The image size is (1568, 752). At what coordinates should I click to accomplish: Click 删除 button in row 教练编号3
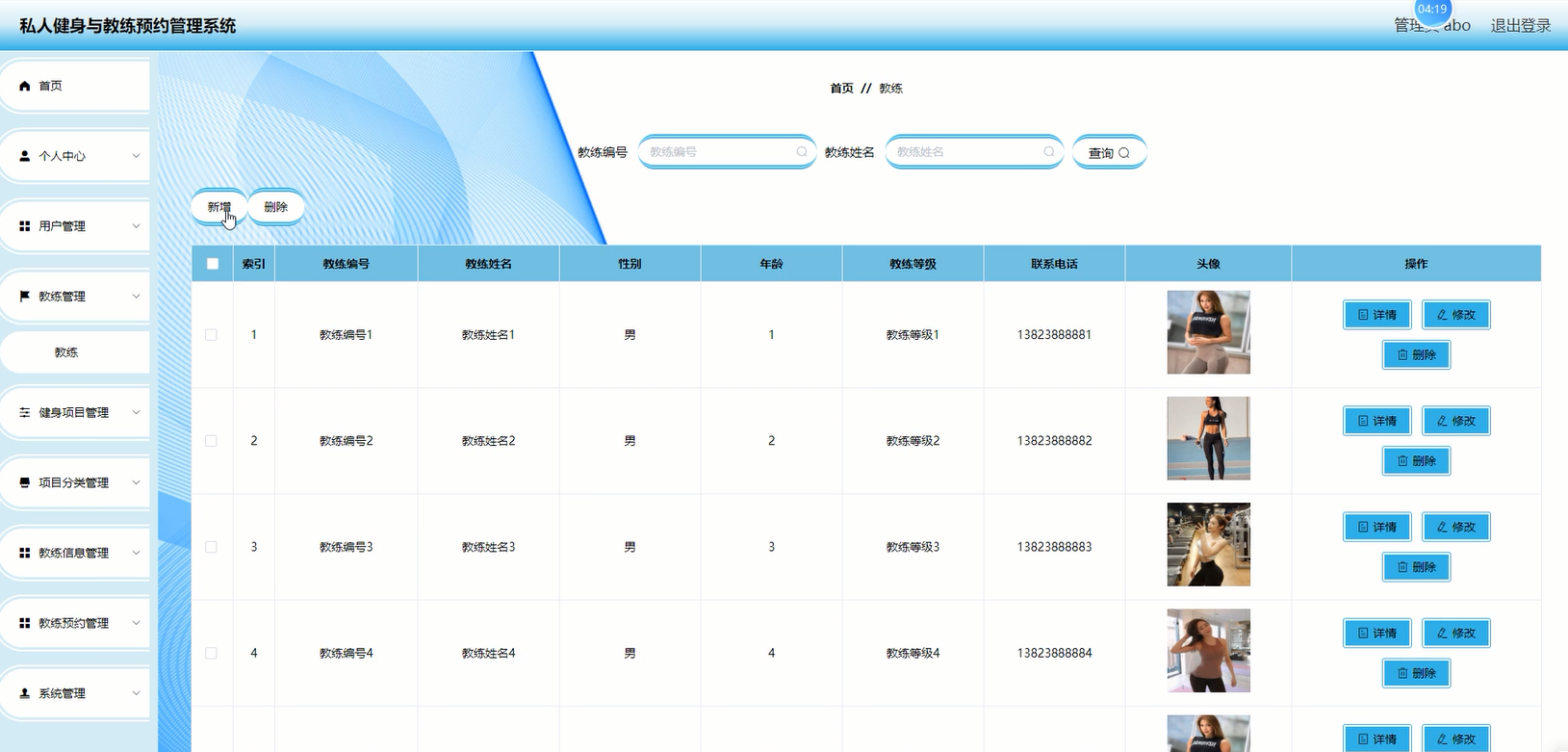point(1417,567)
